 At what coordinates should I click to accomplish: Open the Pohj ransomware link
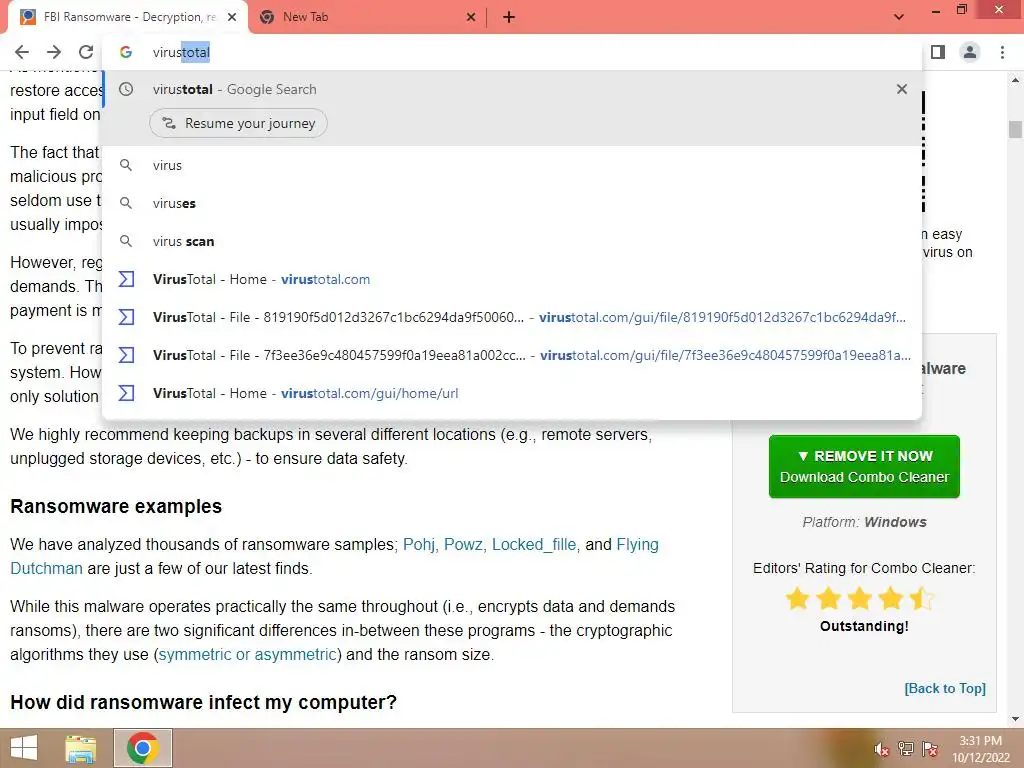coord(419,544)
